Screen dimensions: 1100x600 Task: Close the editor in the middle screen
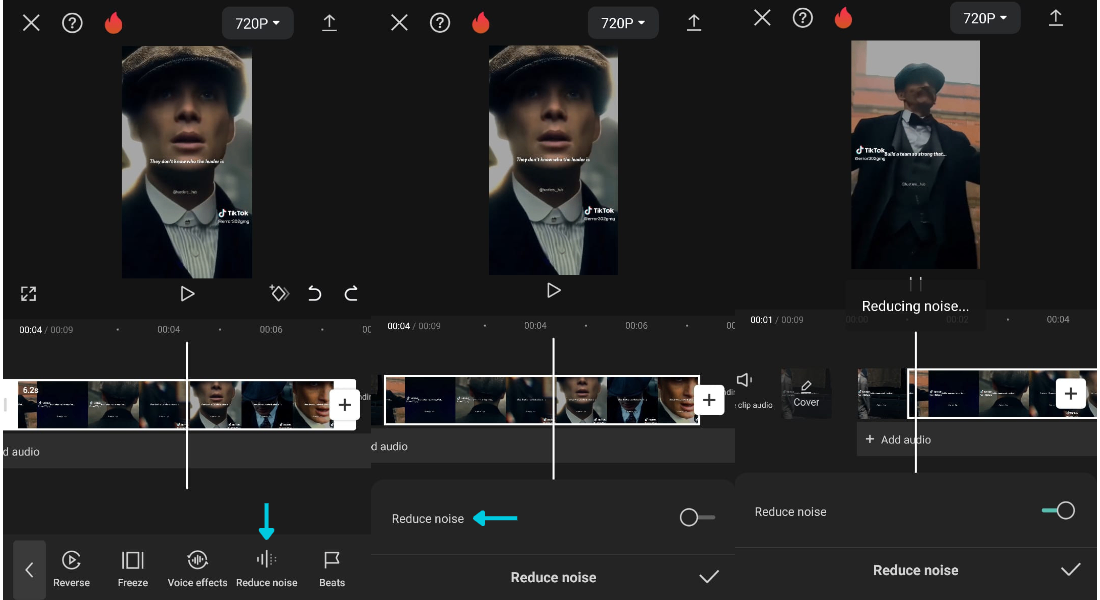coord(399,23)
